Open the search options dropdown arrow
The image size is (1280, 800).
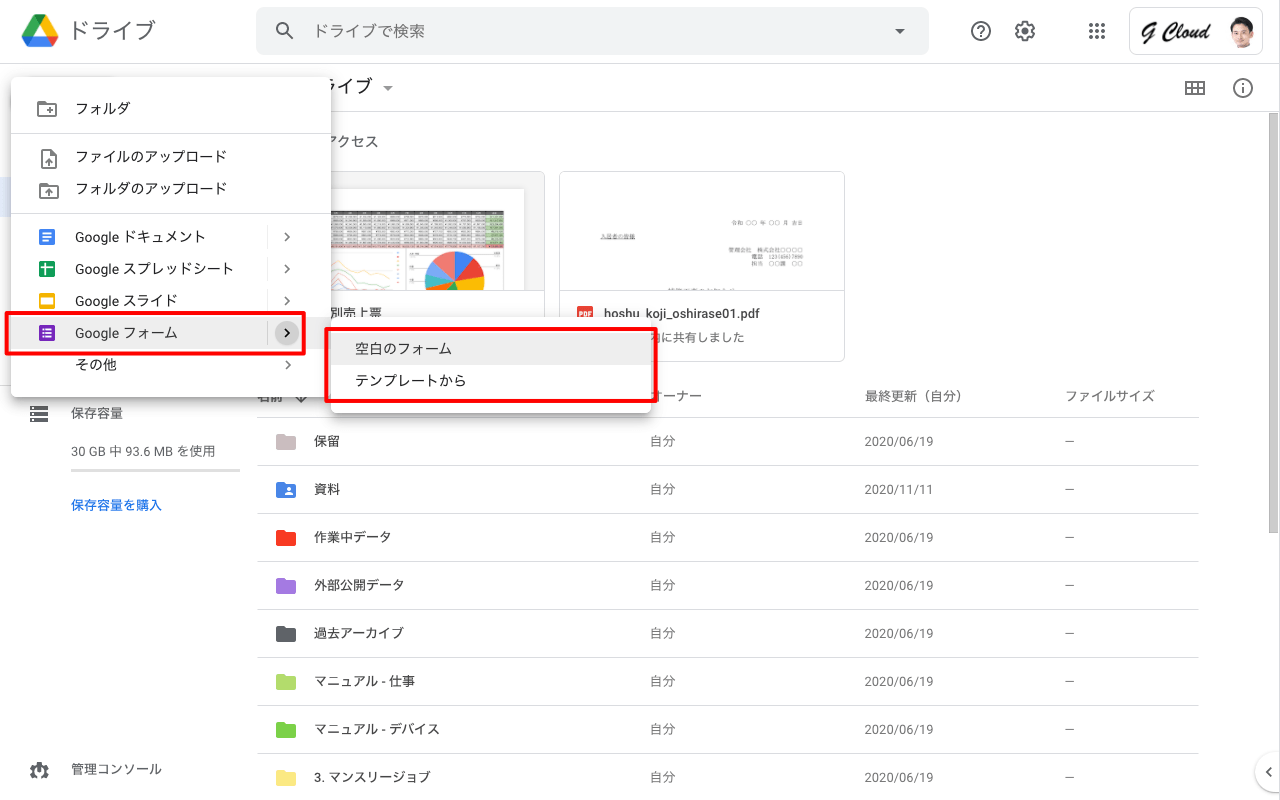[900, 31]
